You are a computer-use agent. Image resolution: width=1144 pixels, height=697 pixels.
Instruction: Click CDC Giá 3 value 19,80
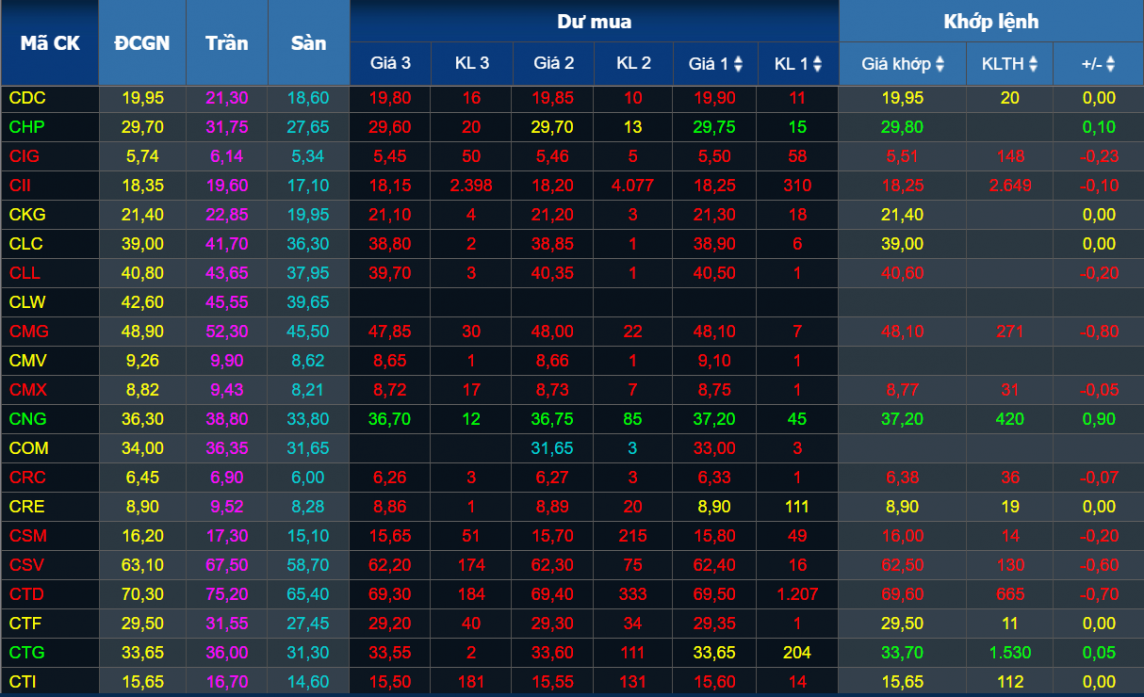coord(390,98)
